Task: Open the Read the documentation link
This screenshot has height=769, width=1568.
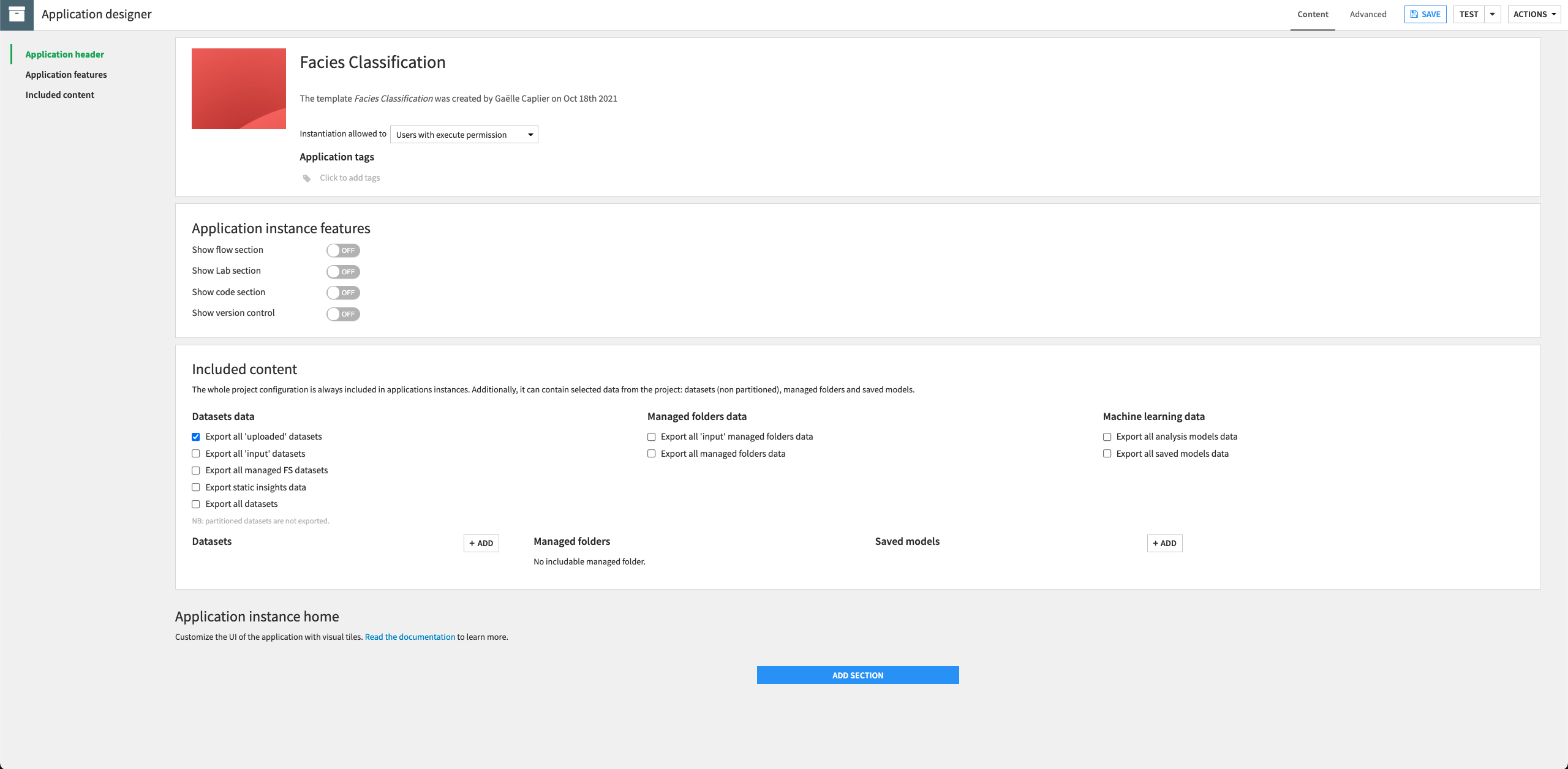Action: pyautogui.click(x=410, y=637)
